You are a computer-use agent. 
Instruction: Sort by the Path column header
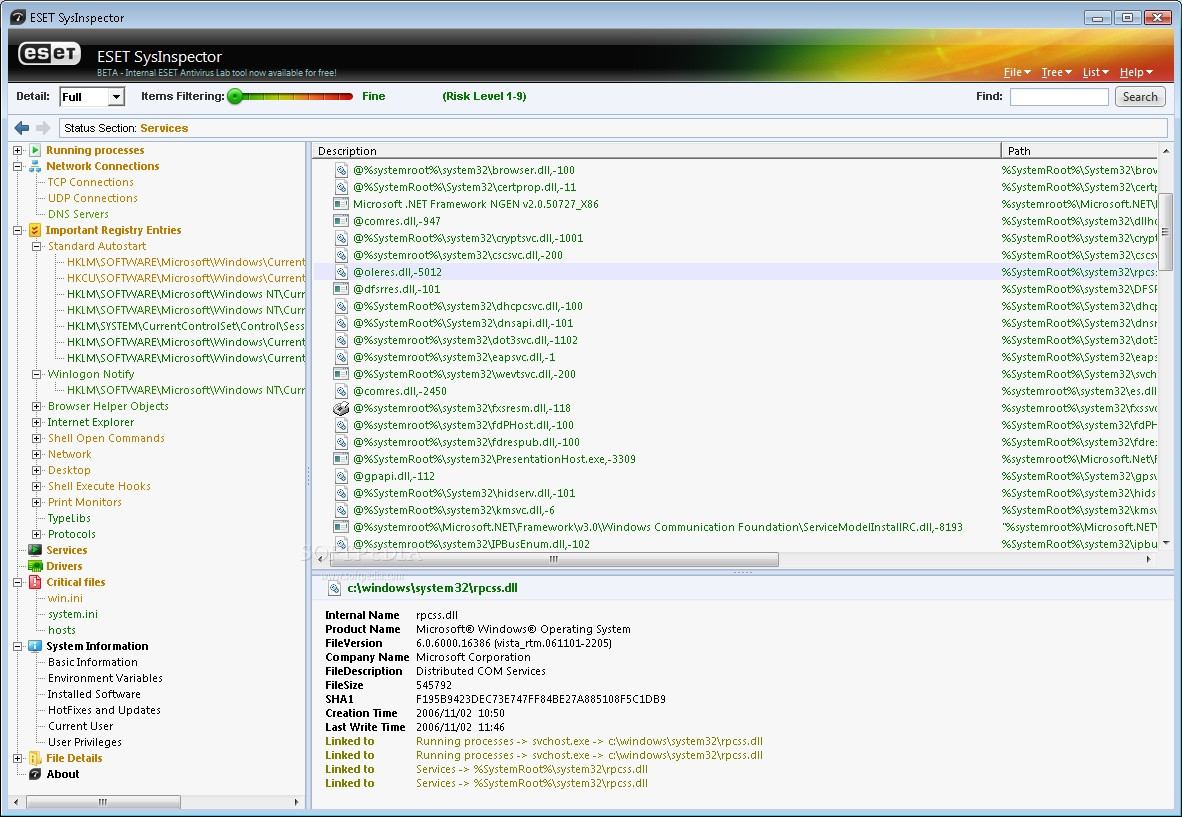[x=1079, y=151]
